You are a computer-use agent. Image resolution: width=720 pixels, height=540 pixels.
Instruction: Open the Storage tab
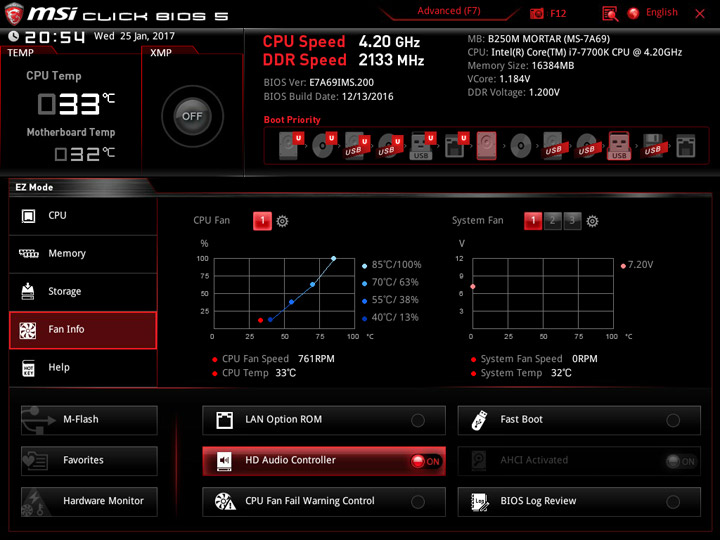(x=83, y=292)
